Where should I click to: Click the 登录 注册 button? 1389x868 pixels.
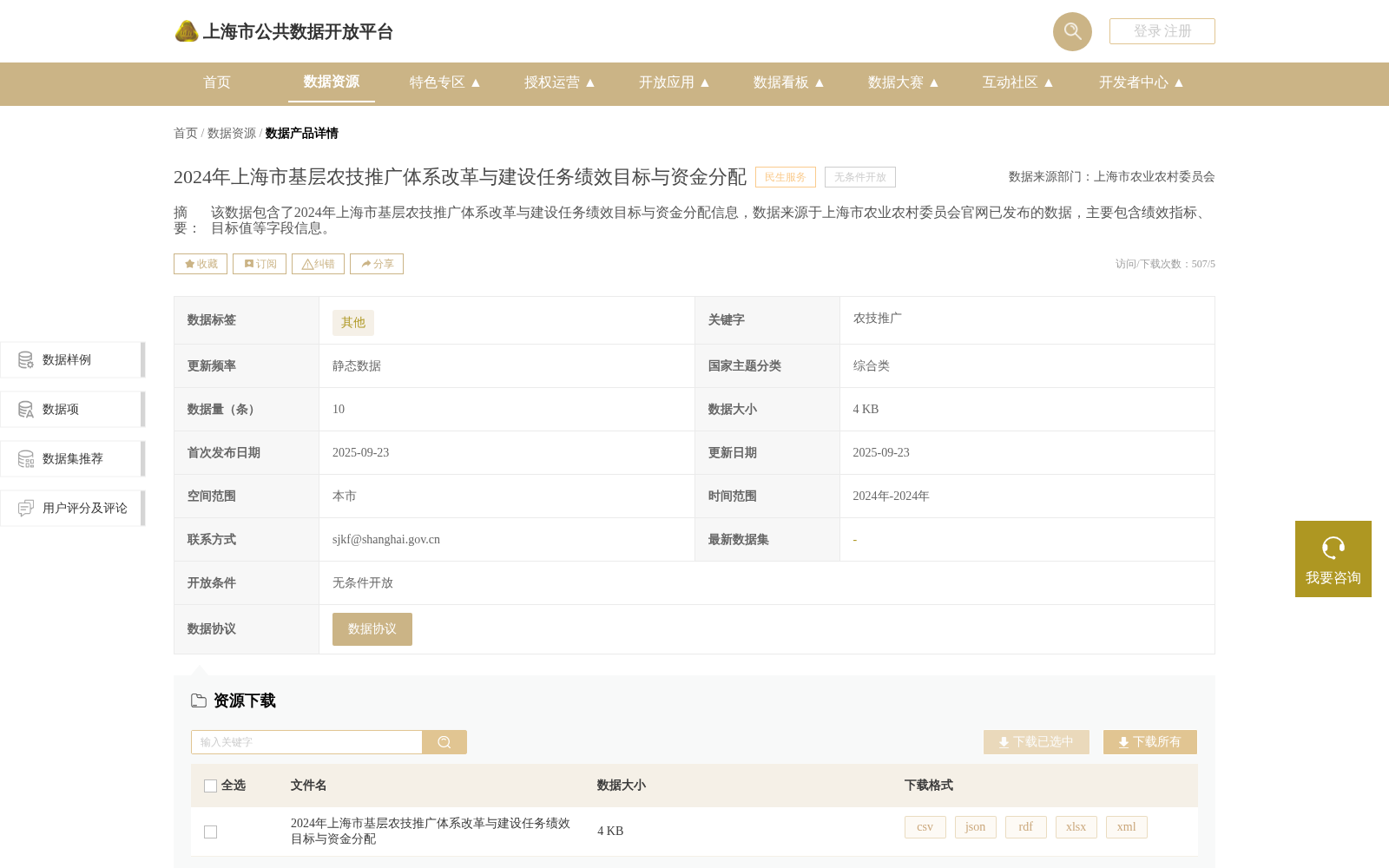point(1162,31)
